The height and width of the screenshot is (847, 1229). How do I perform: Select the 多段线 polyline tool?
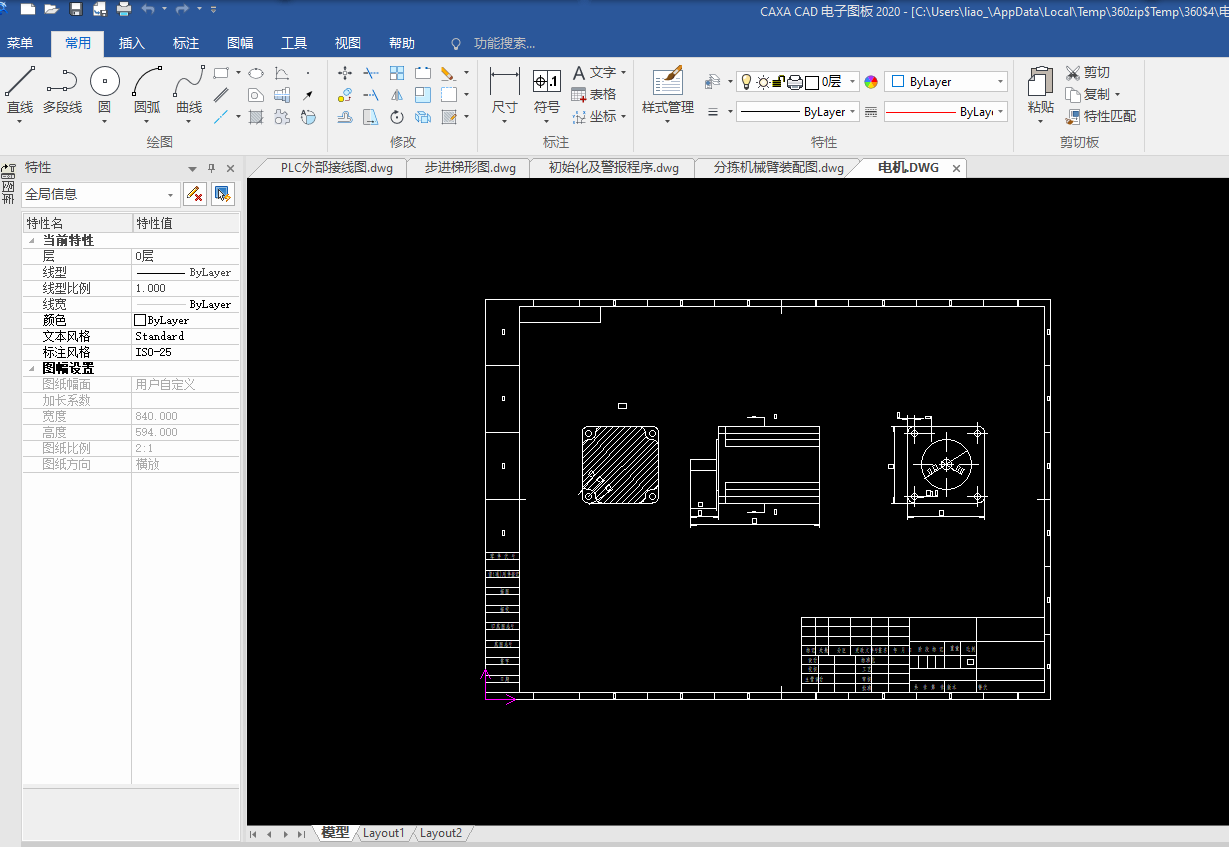(62, 90)
